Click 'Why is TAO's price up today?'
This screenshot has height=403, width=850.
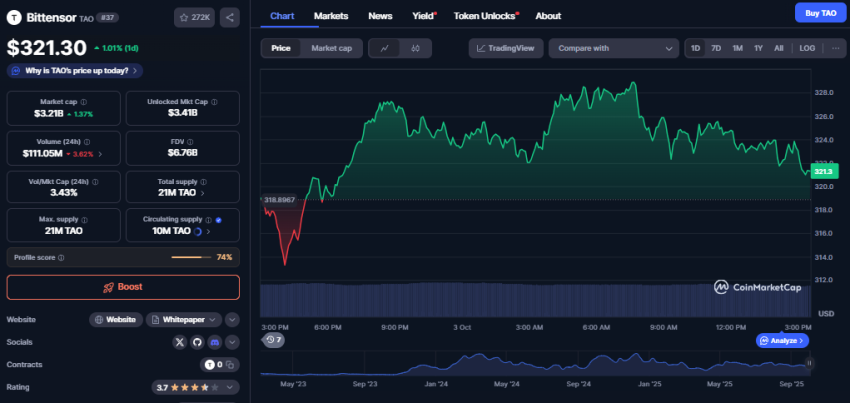pyautogui.click(x=75, y=70)
